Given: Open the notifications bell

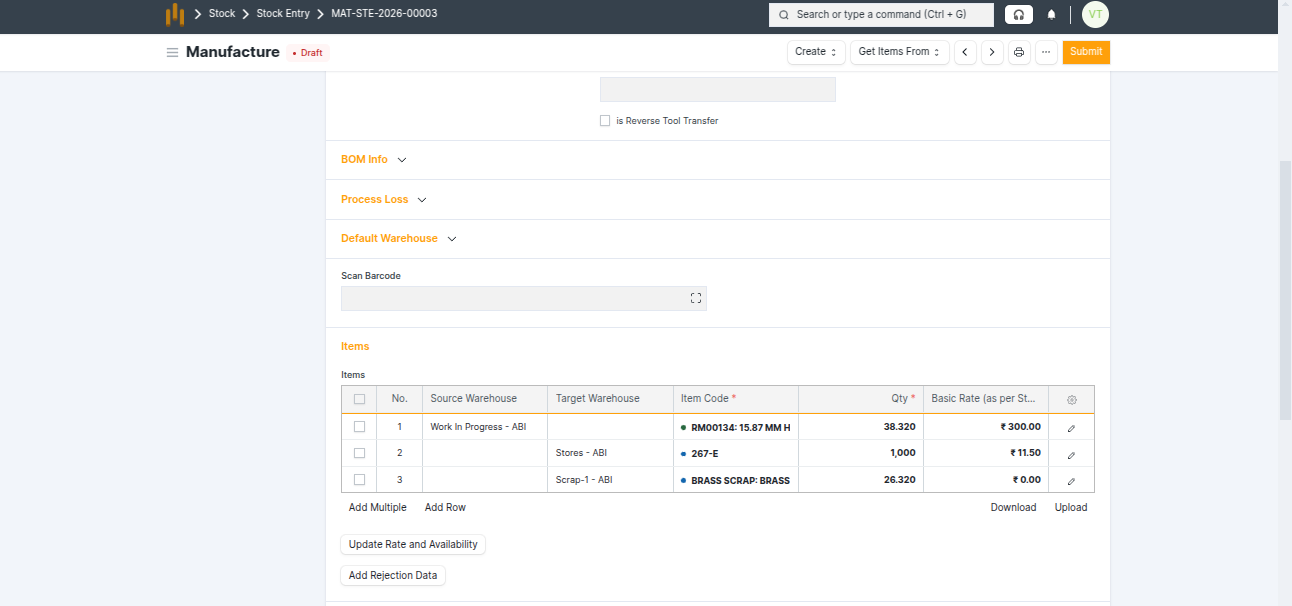Looking at the screenshot, I should click(1051, 15).
